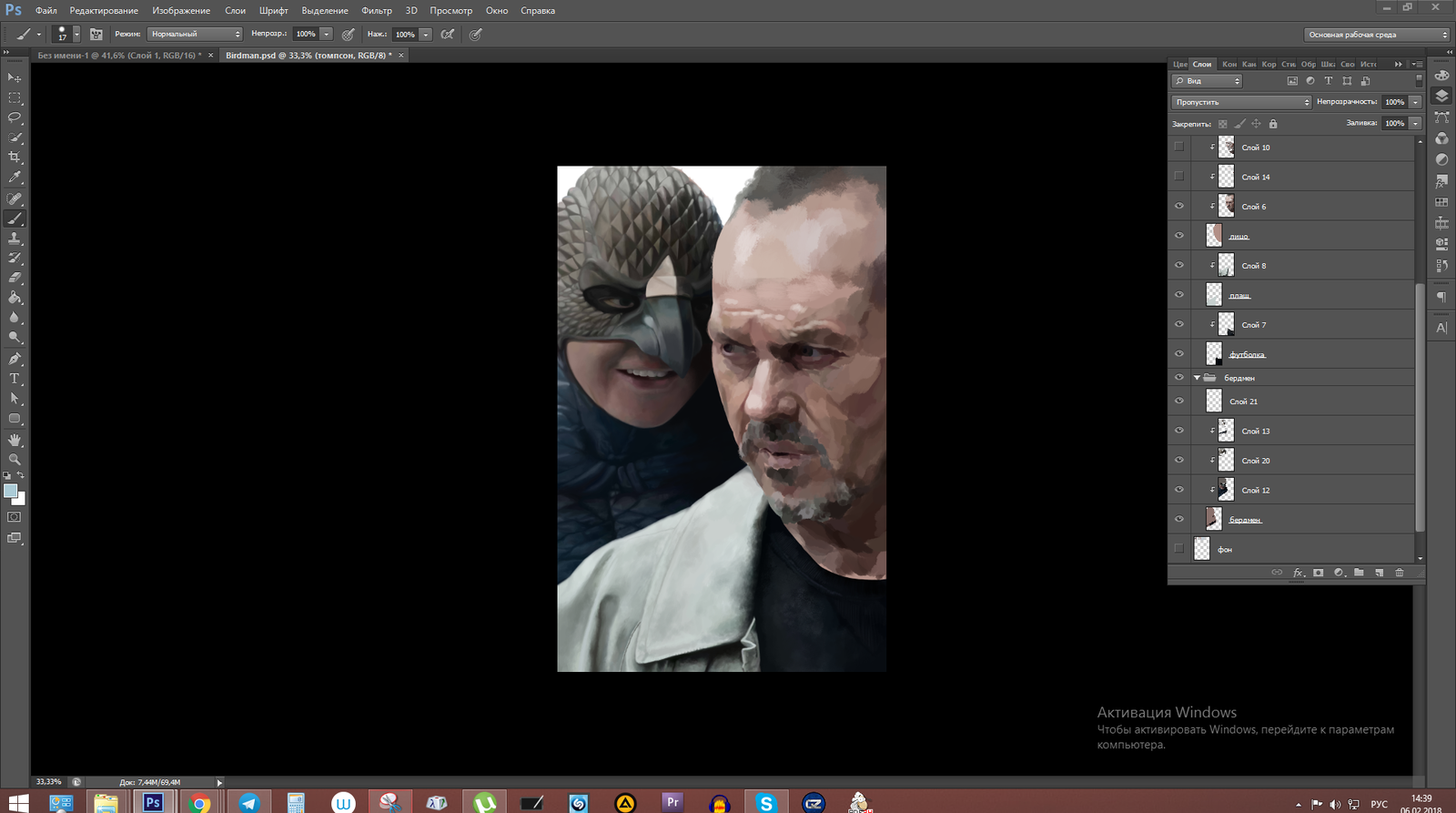This screenshot has width=1456, height=813.
Task: Select the Lasso tool
Action: pos(15,117)
